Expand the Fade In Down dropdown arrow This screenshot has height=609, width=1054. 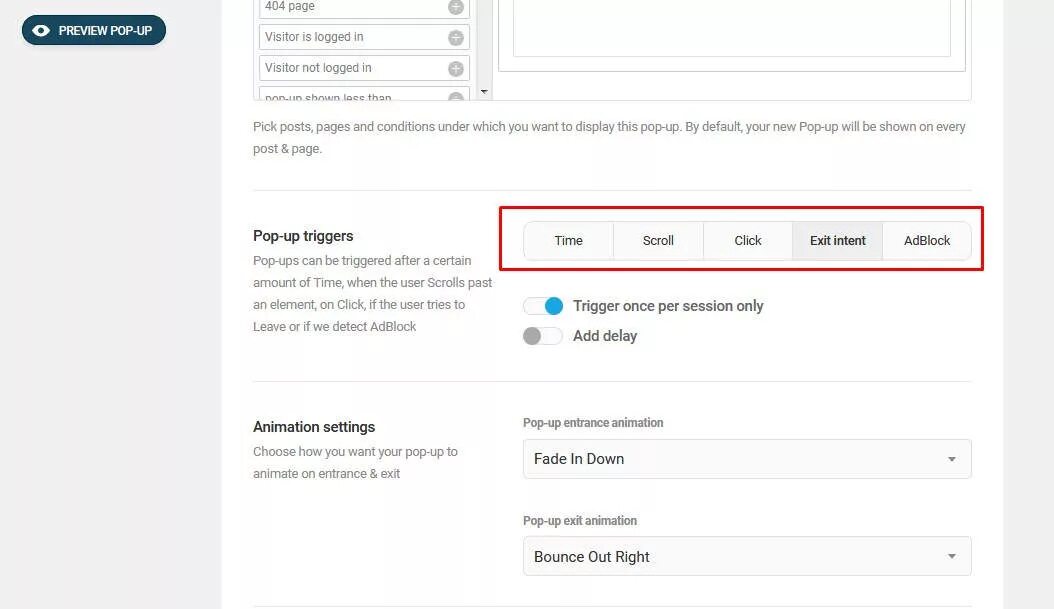[952, 459]
